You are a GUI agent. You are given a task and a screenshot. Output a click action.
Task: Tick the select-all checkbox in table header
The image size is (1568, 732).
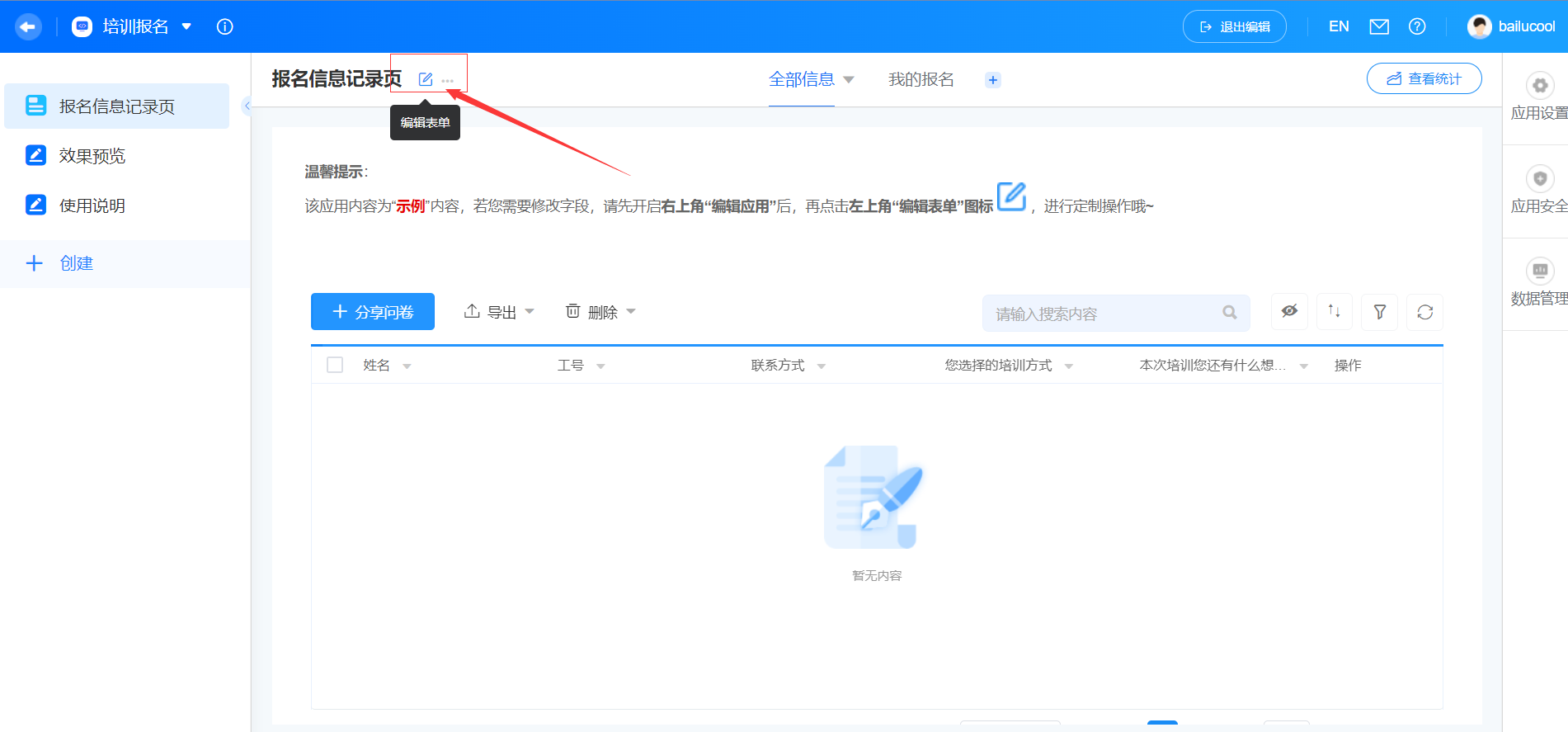click(335, 365)
